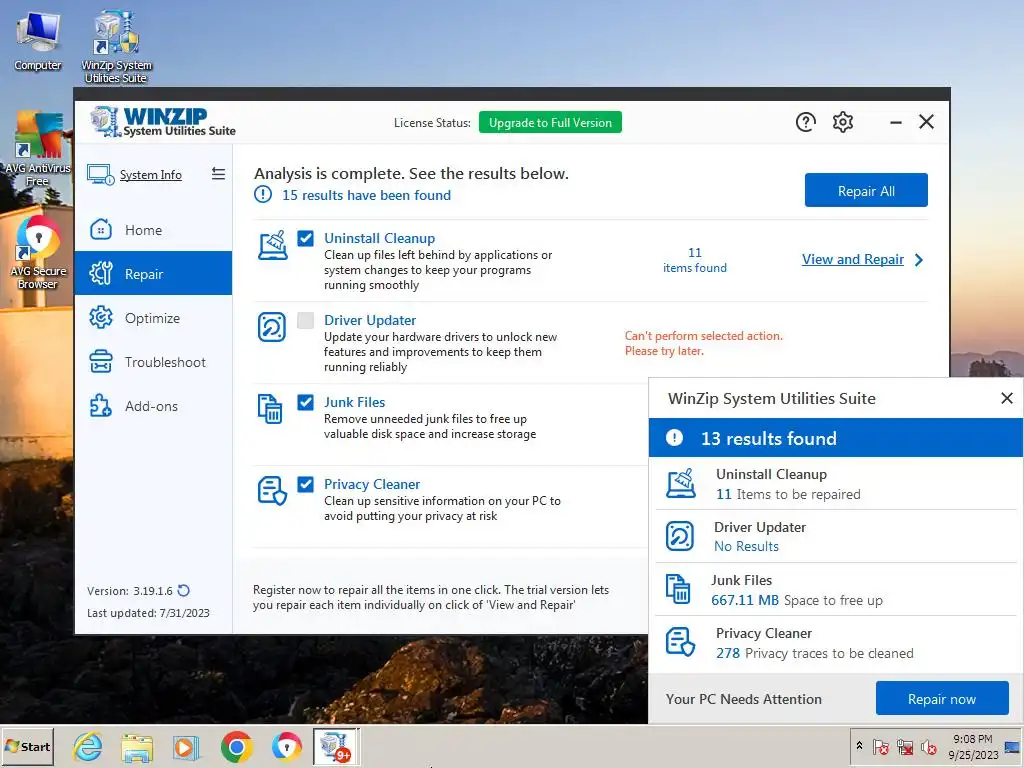Click Privacy Cleaner icon in the popup
Image resolution: width=1024 pixels, height=768 pixels.
point(680,642)
